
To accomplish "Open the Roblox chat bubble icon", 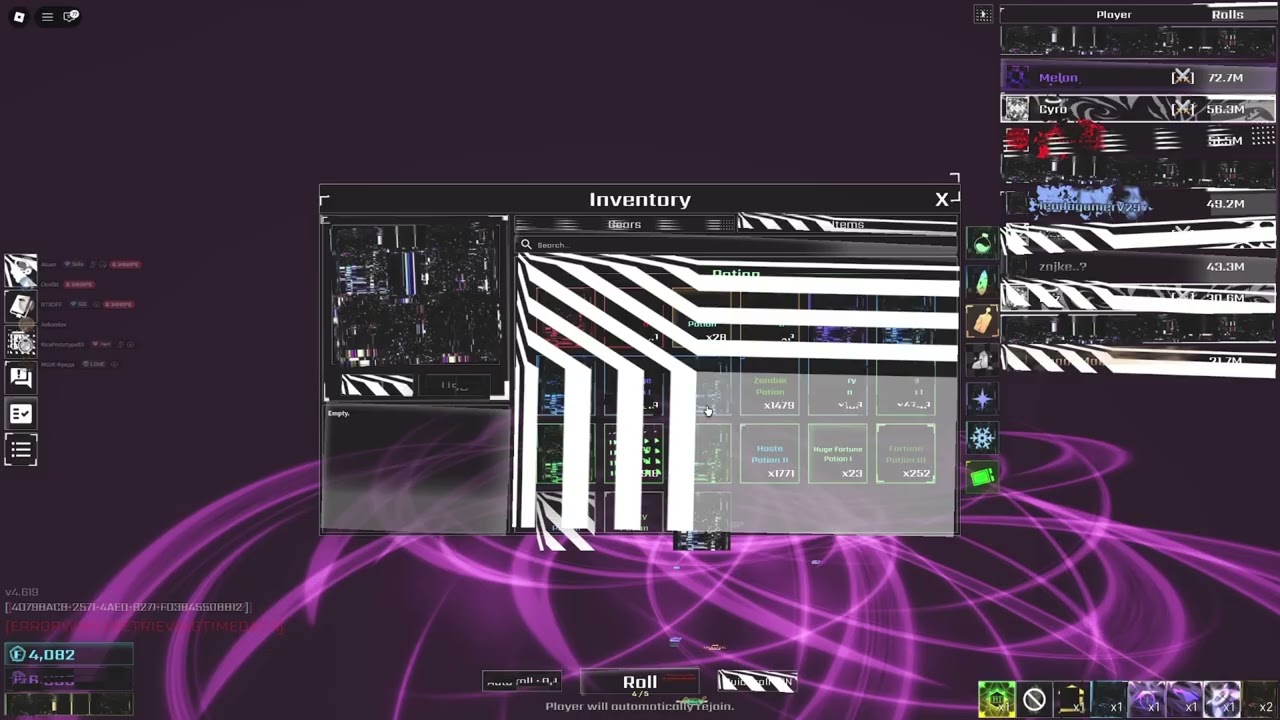I will [x=71, y=16].
